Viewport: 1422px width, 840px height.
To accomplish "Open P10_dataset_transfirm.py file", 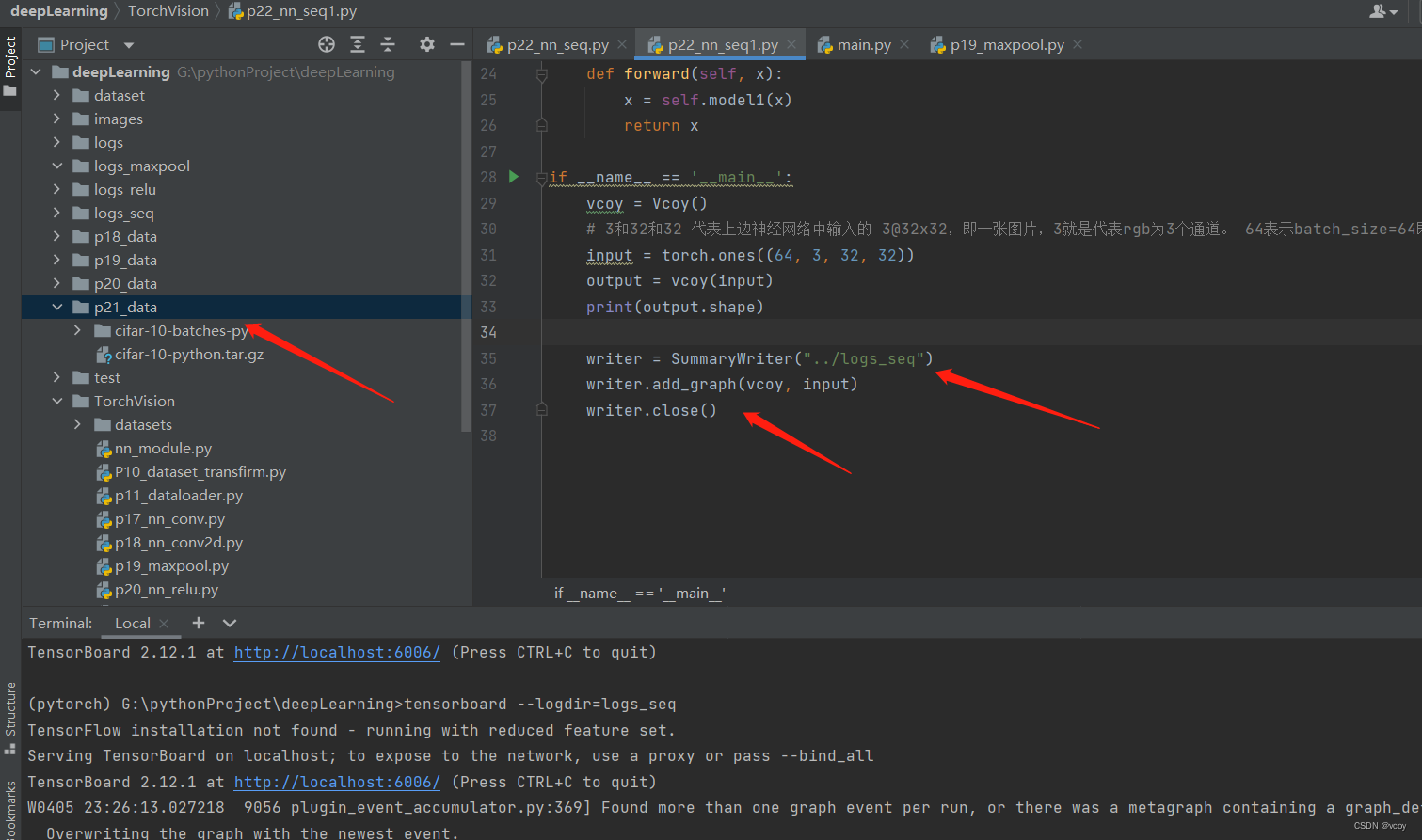I will click(200, 471).
